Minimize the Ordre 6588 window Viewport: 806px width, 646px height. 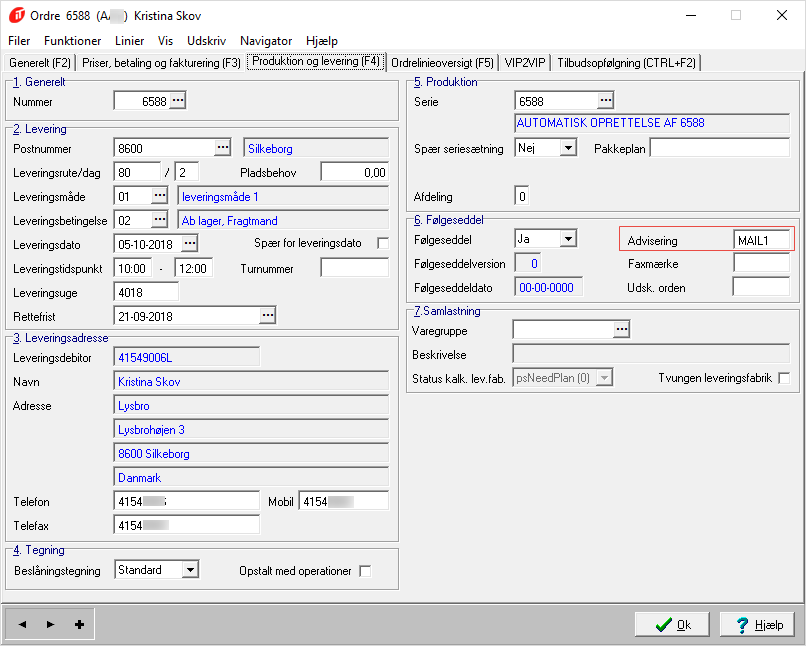click(x=691, y=15)
